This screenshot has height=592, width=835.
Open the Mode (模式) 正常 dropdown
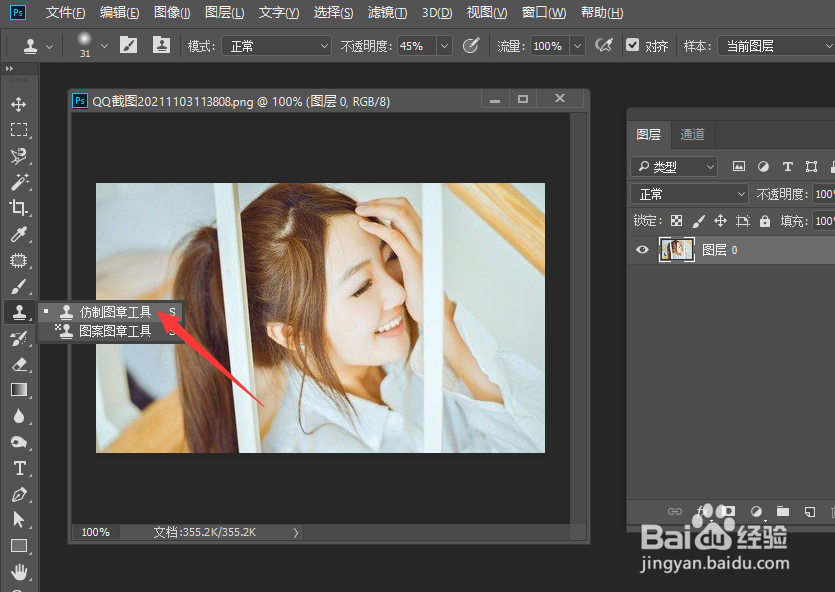pos(276,46)
